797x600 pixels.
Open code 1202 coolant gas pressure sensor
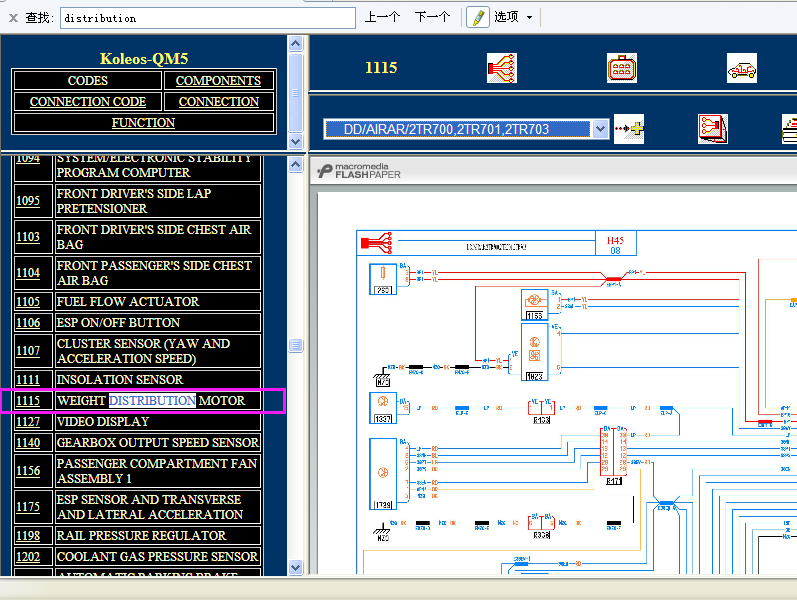28,557
